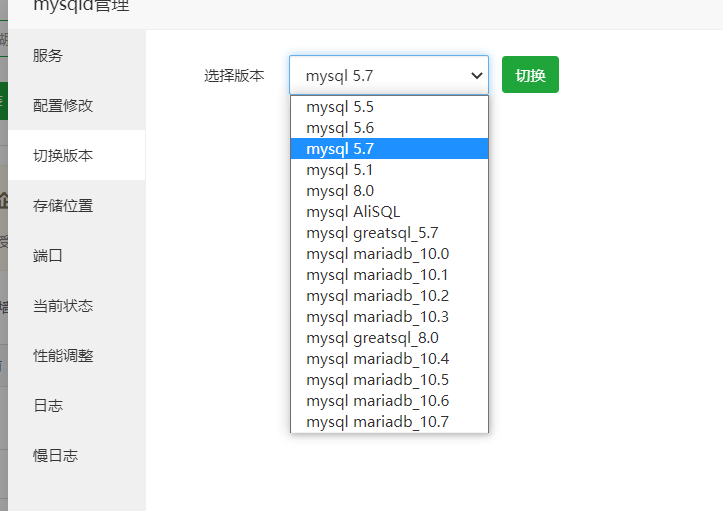Screen dimensions: 723x511
Task: Switch to the 端口 tab
Action: tap(77, 255)
